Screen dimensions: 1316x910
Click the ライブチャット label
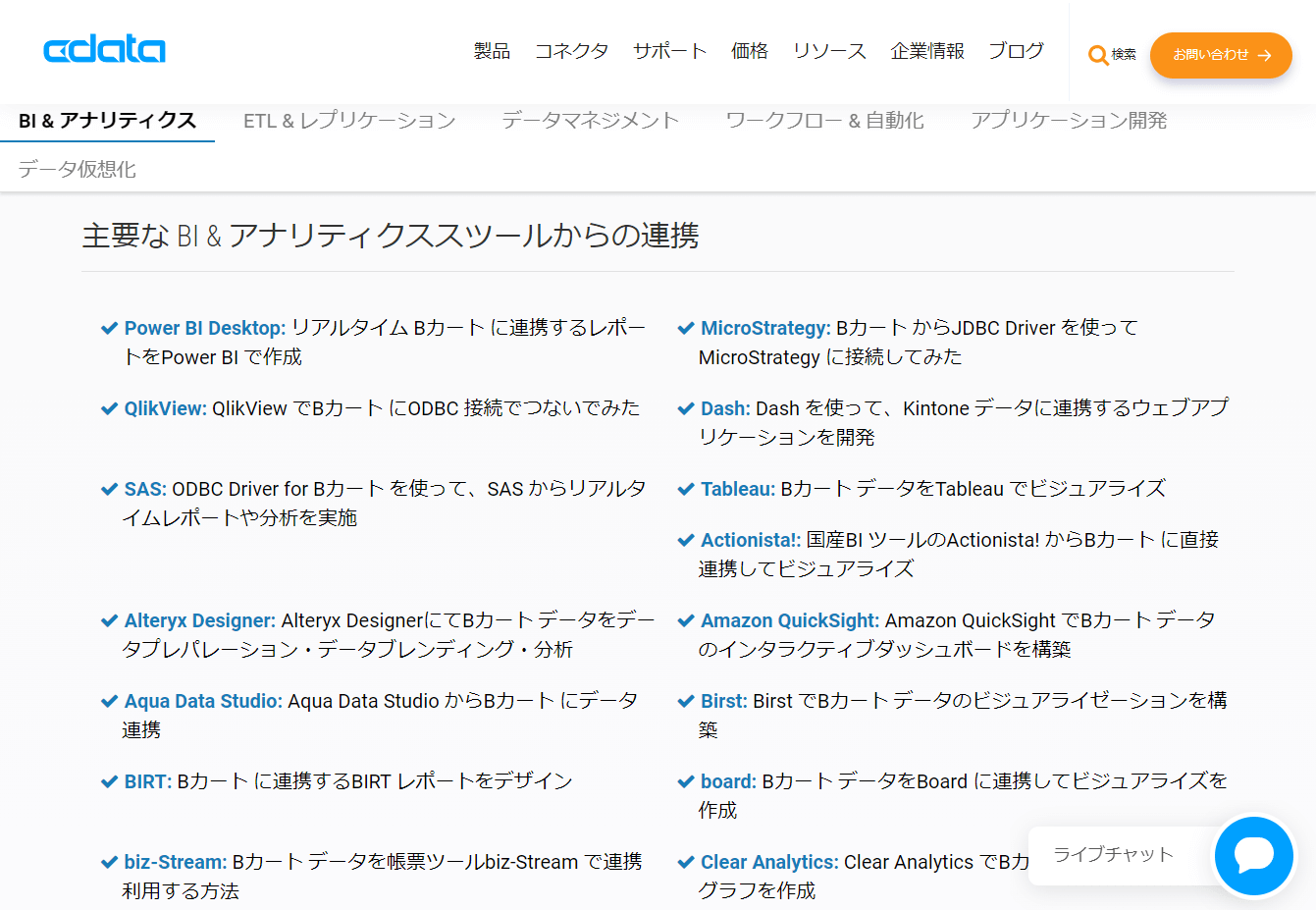(x=1114, y=855)
